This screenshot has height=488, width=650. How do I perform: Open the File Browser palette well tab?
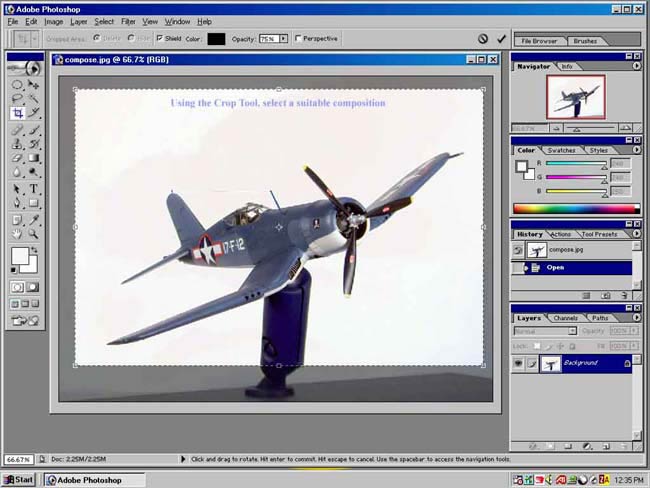pos(539,41)
